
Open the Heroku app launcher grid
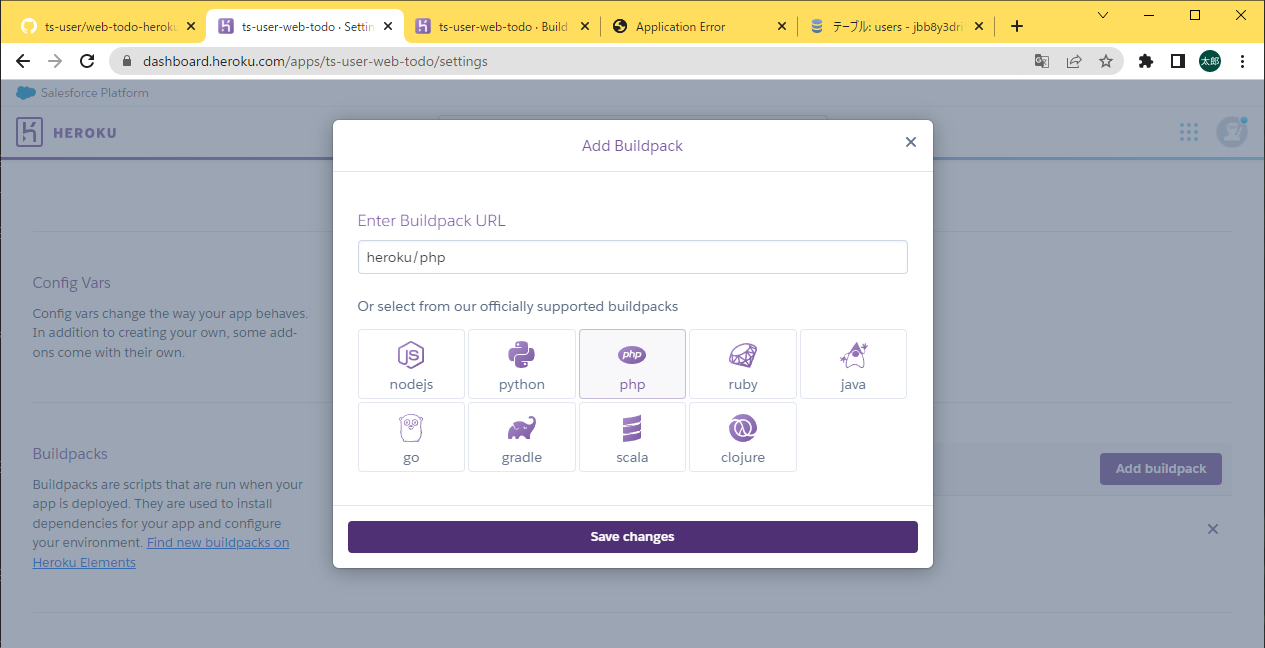[x=1189, y=132]
